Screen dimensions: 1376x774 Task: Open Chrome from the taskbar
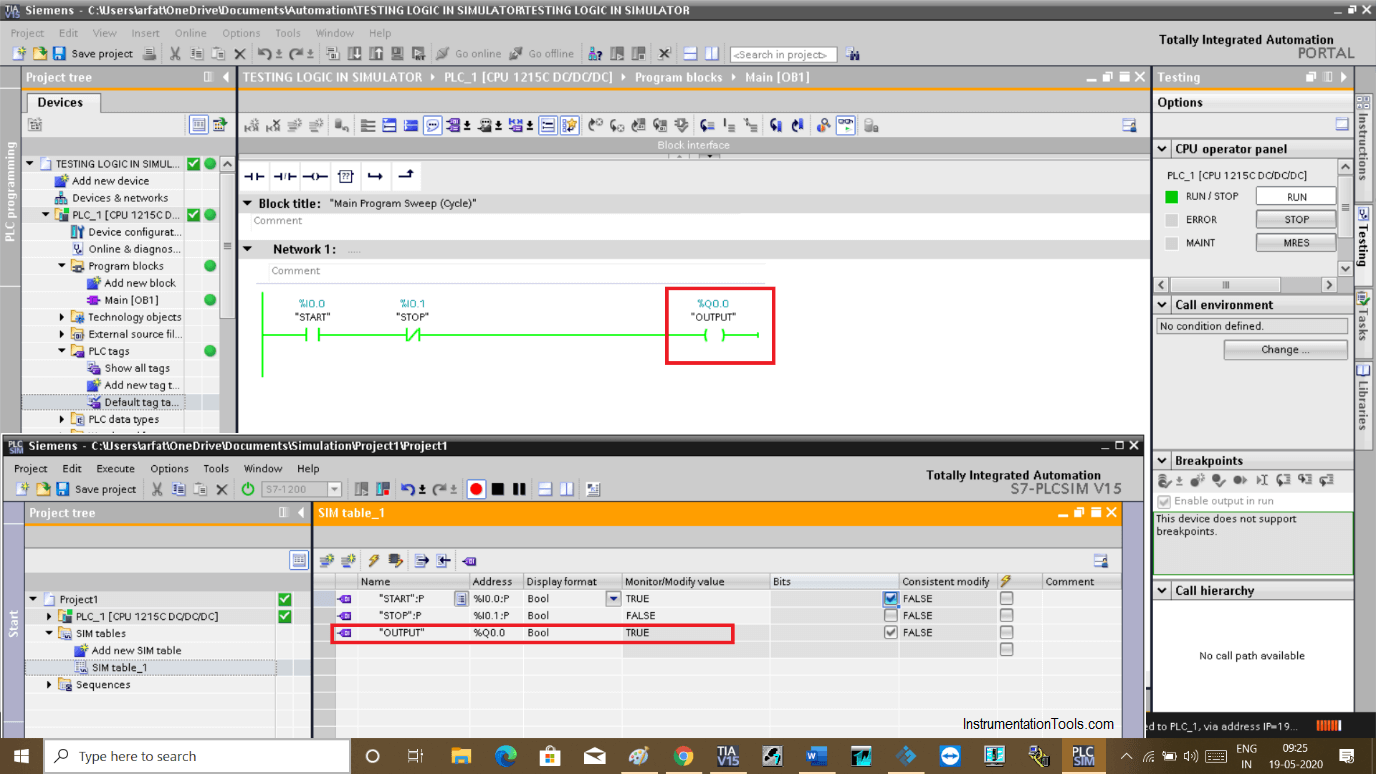pos(683,756)
